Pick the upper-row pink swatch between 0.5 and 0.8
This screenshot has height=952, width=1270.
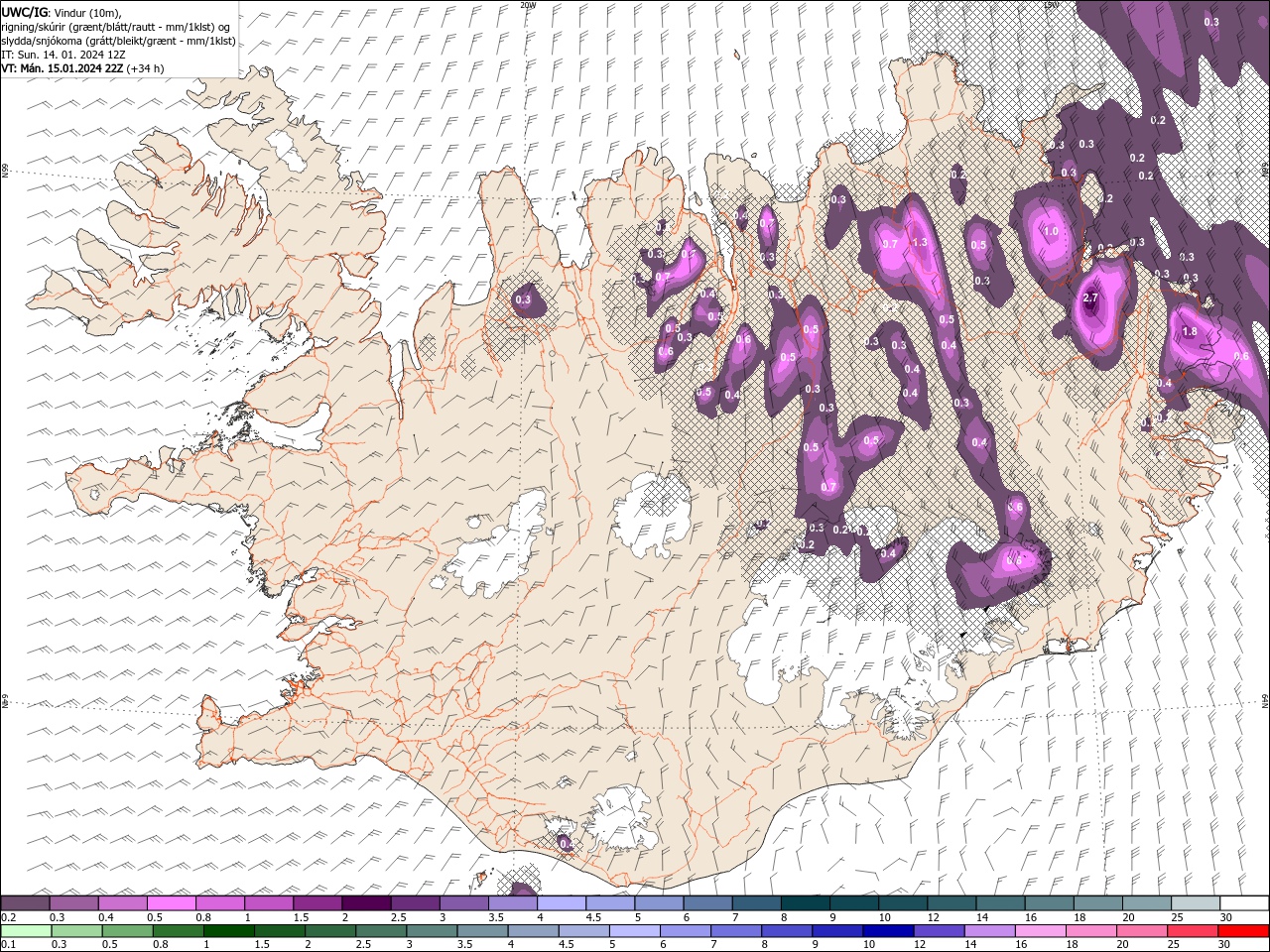tap(172, 903)
